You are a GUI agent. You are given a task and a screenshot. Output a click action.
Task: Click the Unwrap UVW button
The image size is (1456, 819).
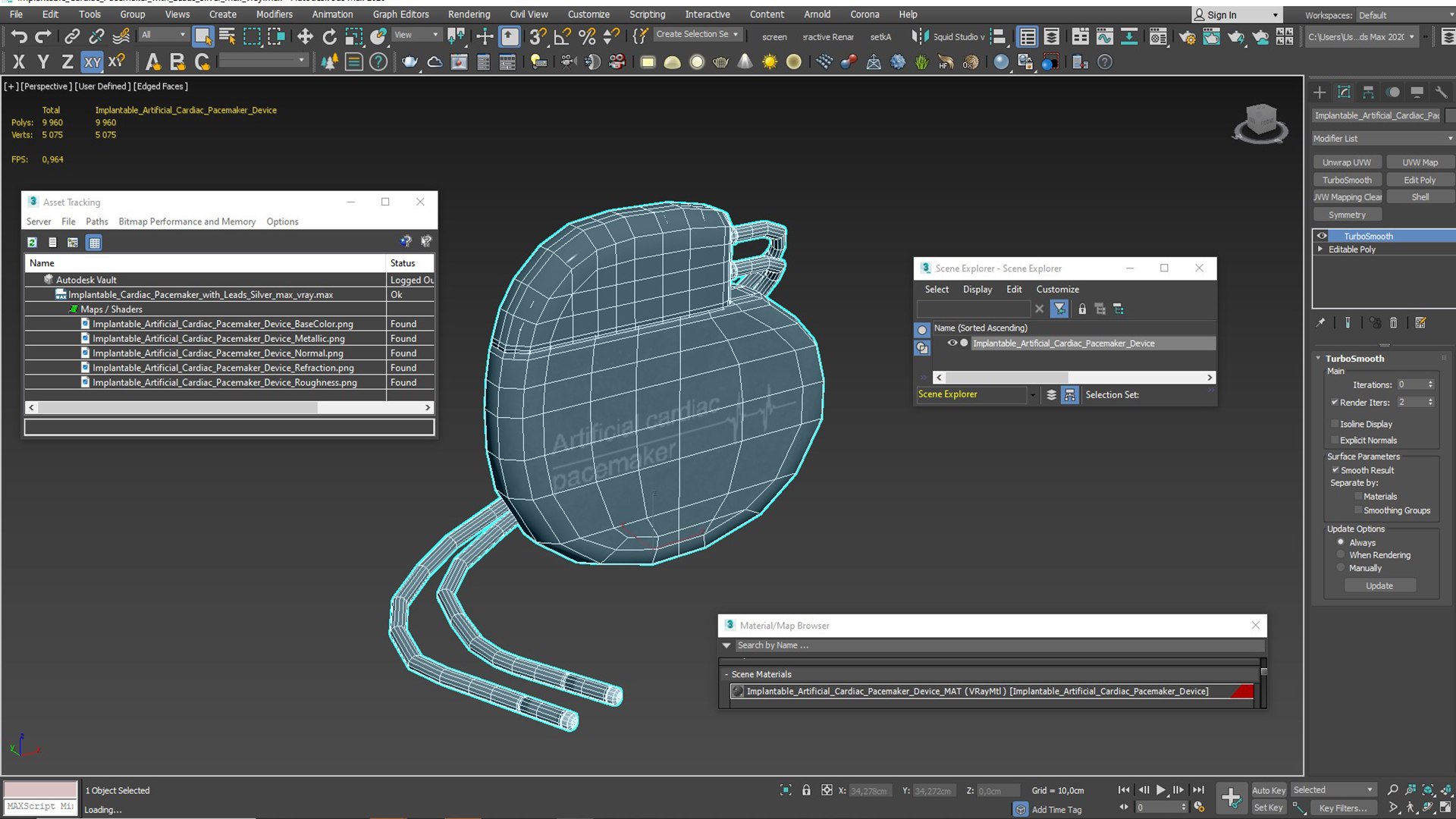click(1347, 162)
